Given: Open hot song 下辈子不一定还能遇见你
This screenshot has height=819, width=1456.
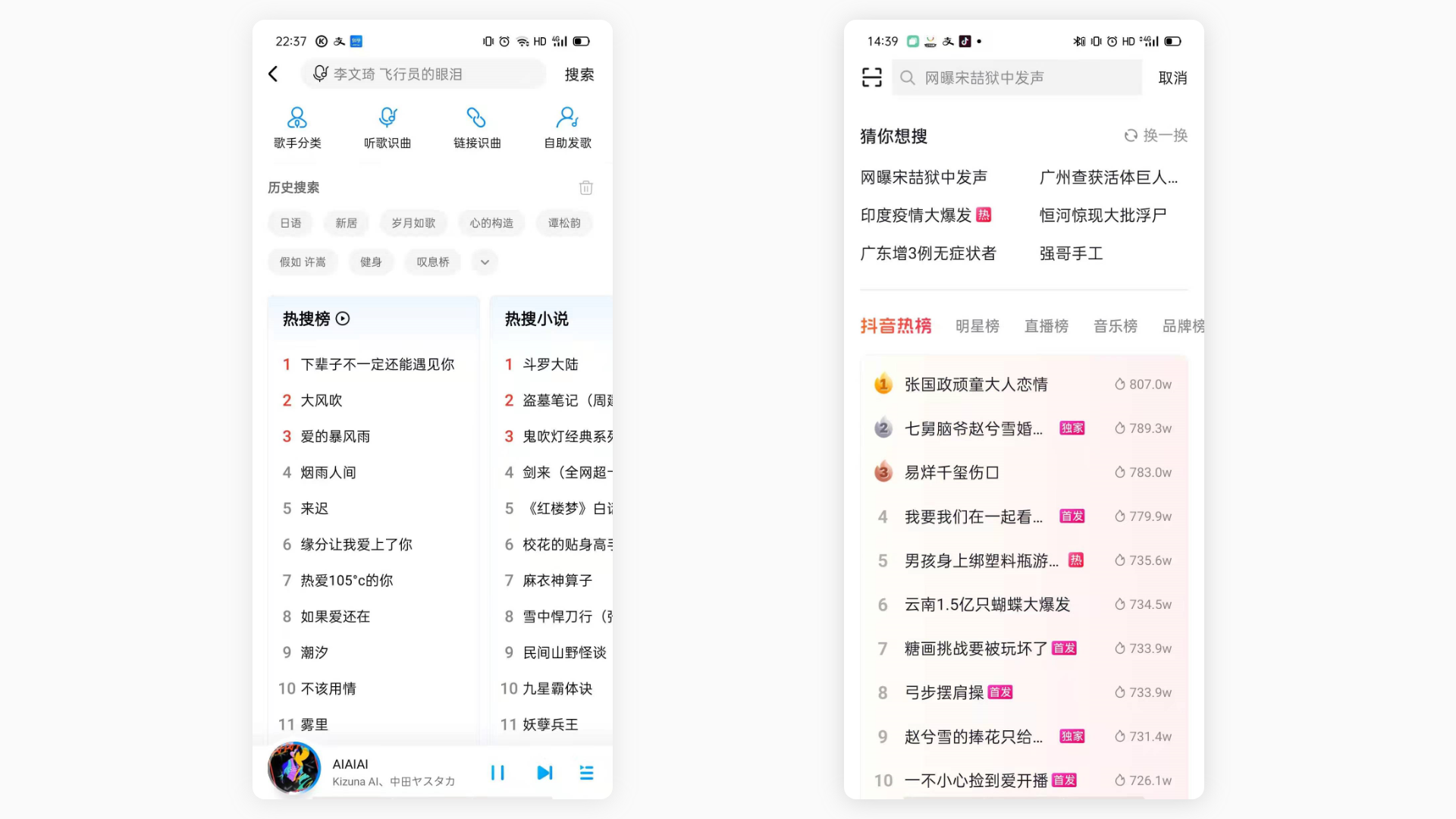Looking at the screenshot, I should pos(378,365).
